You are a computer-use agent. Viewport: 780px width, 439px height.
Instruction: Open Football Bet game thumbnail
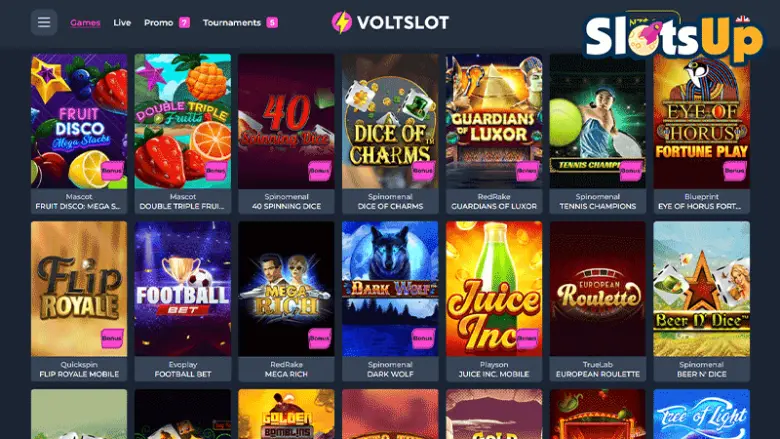pos(183,289)
